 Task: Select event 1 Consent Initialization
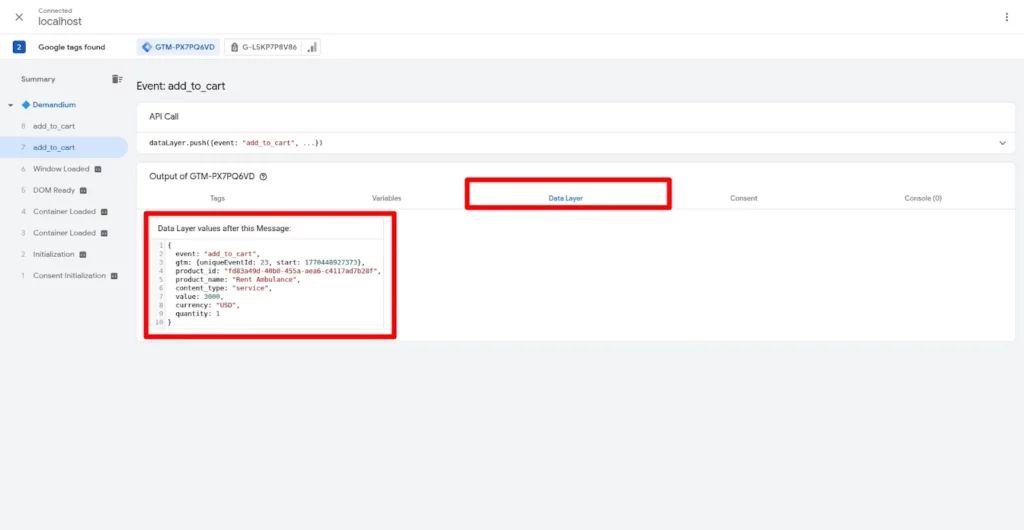(64, 275)
